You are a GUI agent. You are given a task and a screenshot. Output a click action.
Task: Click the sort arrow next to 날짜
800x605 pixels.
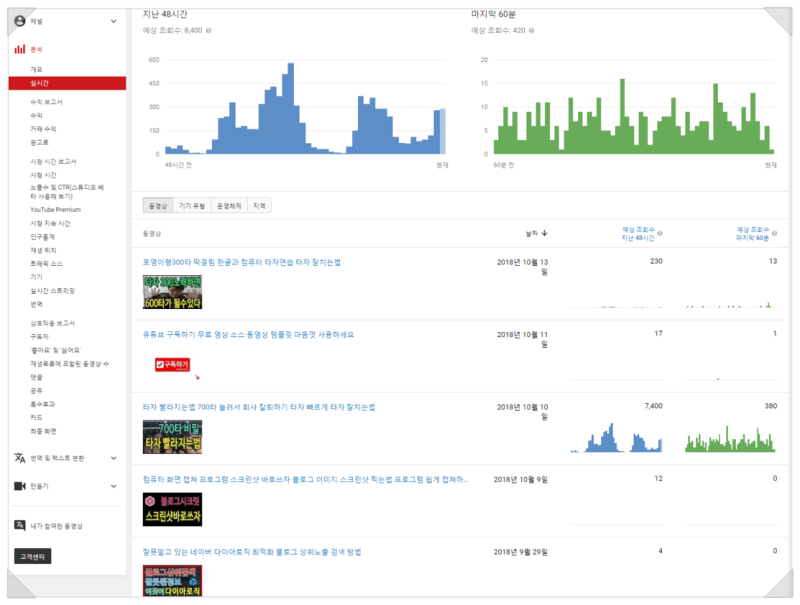point(544,233)
